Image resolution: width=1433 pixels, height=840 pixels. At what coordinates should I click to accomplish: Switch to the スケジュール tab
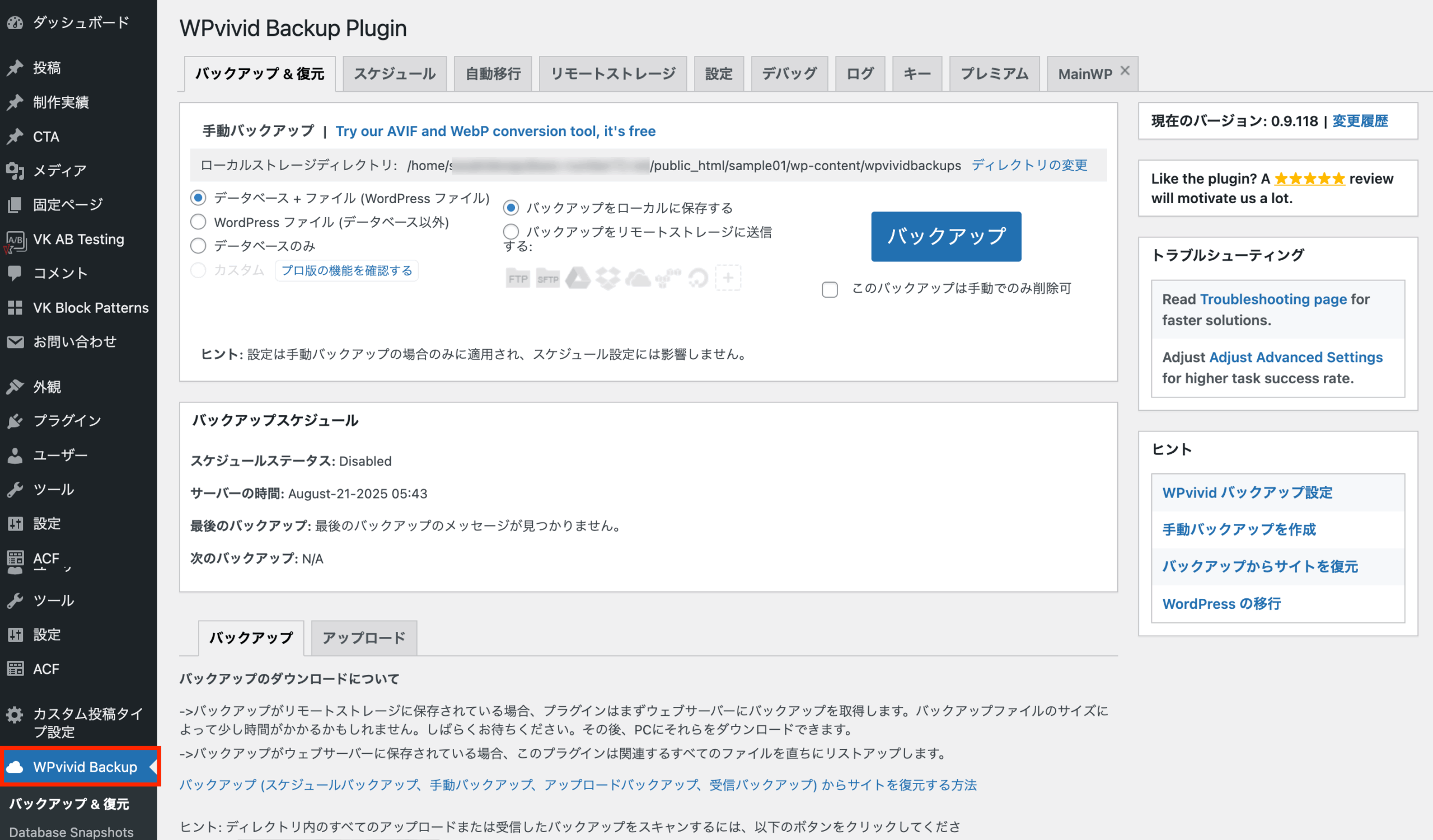click(x=395, y=74)
